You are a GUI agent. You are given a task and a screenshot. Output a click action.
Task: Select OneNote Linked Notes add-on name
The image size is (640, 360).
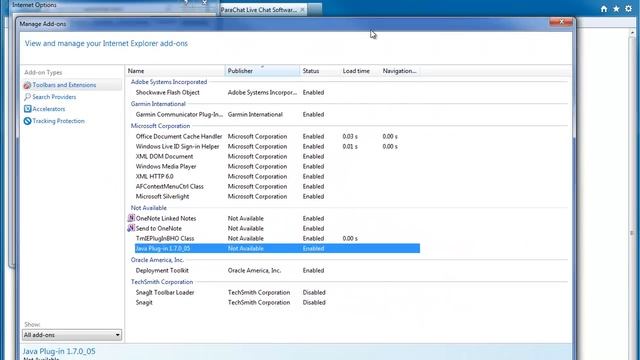tap(166, 218)
